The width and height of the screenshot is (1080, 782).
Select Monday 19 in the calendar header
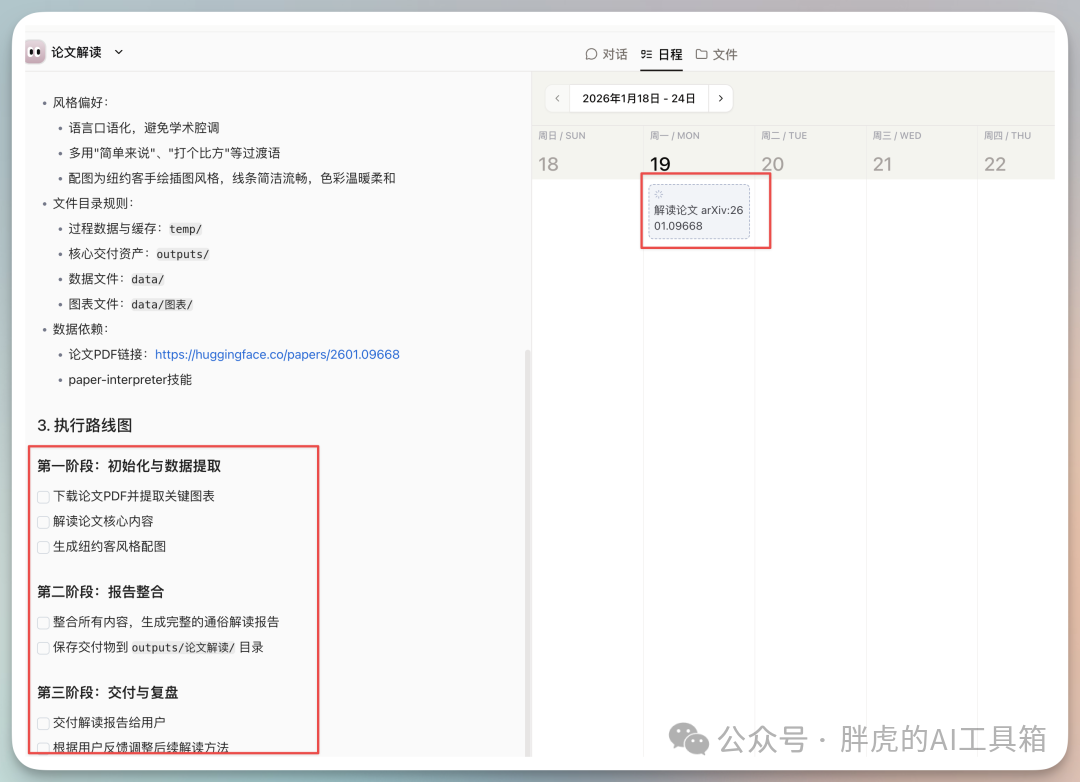[x=660, y=163]
